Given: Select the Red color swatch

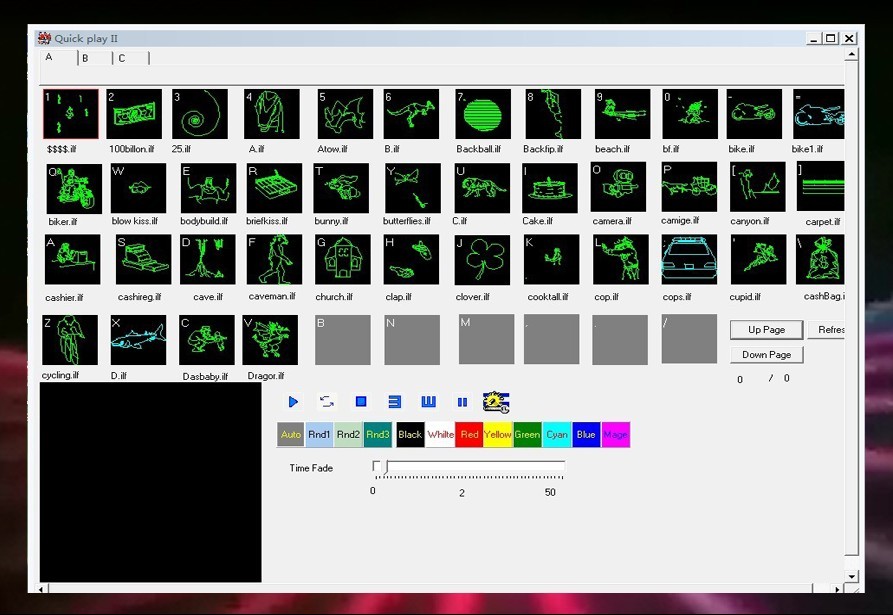Looking at the screenshot, I should [469, 435].
